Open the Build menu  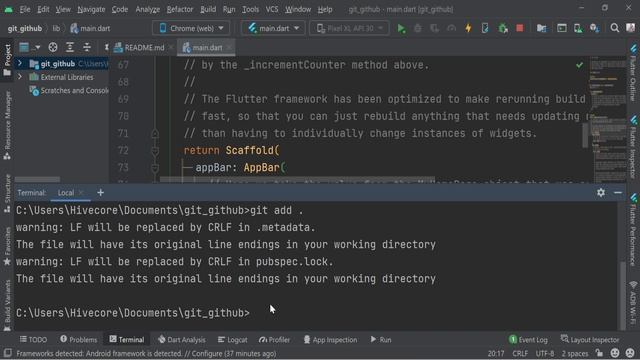point(208,9)
